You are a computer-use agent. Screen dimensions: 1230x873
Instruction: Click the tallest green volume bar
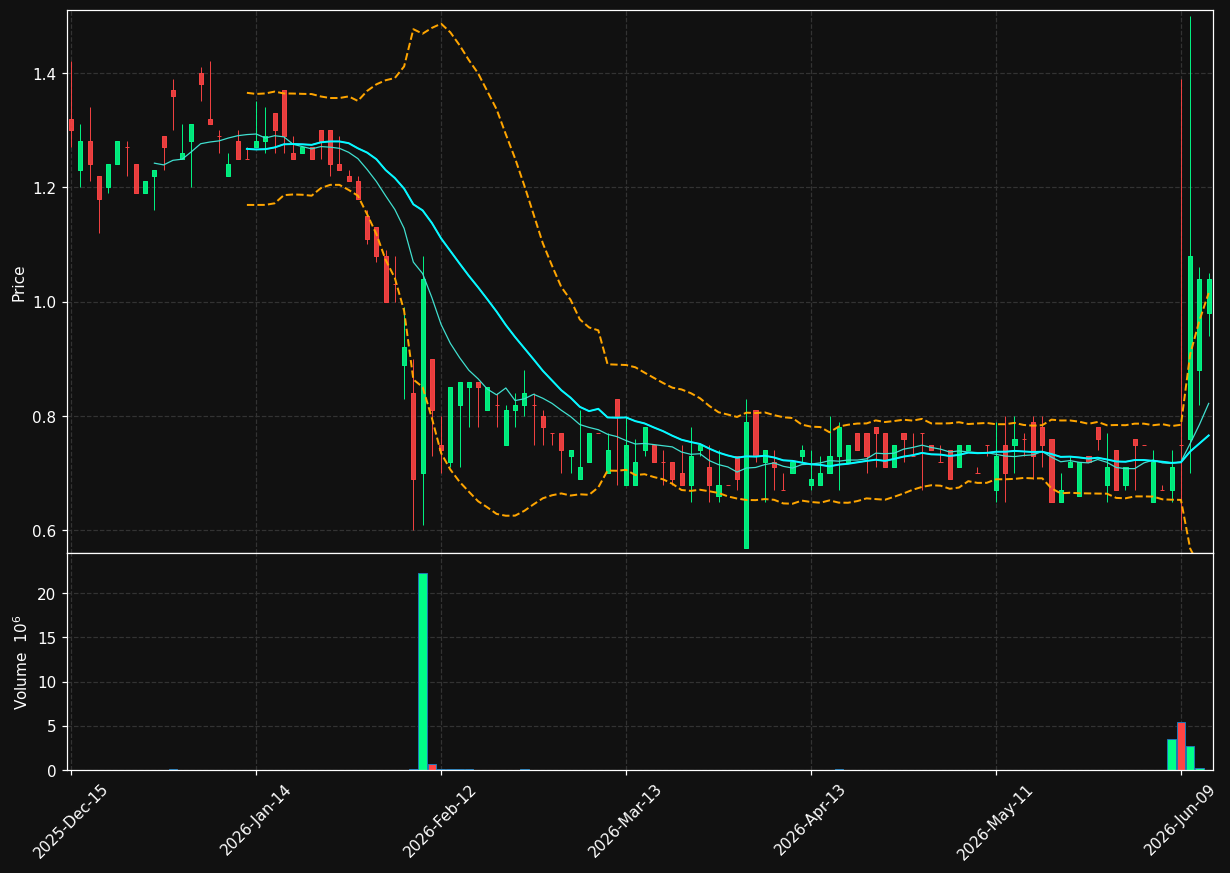click(x=423, y=672)
